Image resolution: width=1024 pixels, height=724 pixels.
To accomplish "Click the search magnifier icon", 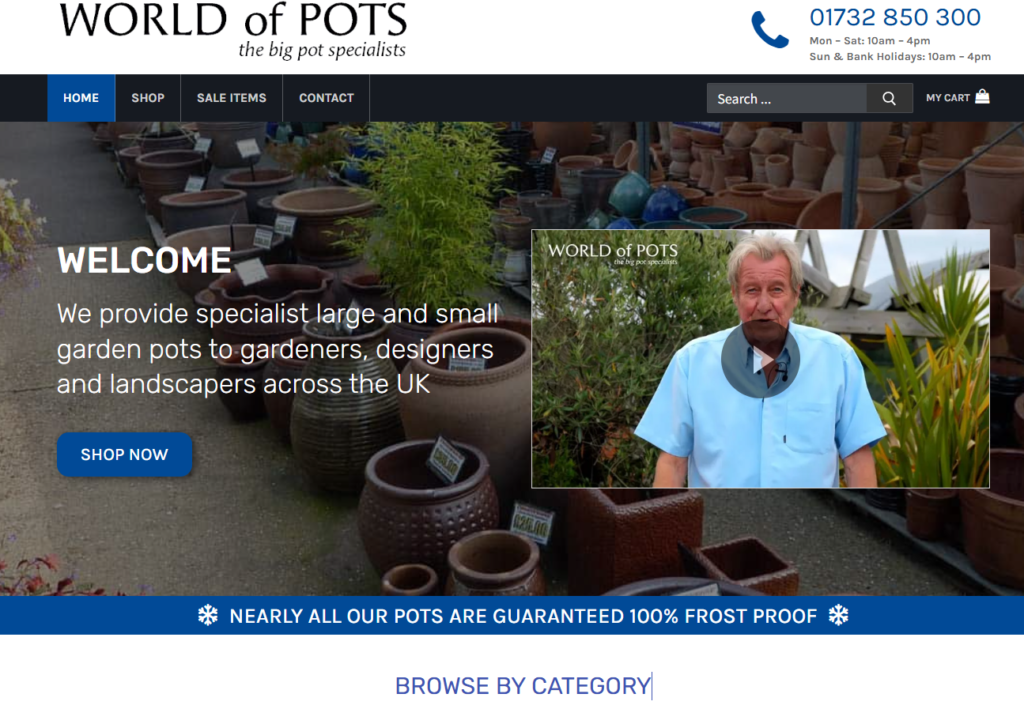I will pos(889,98).
